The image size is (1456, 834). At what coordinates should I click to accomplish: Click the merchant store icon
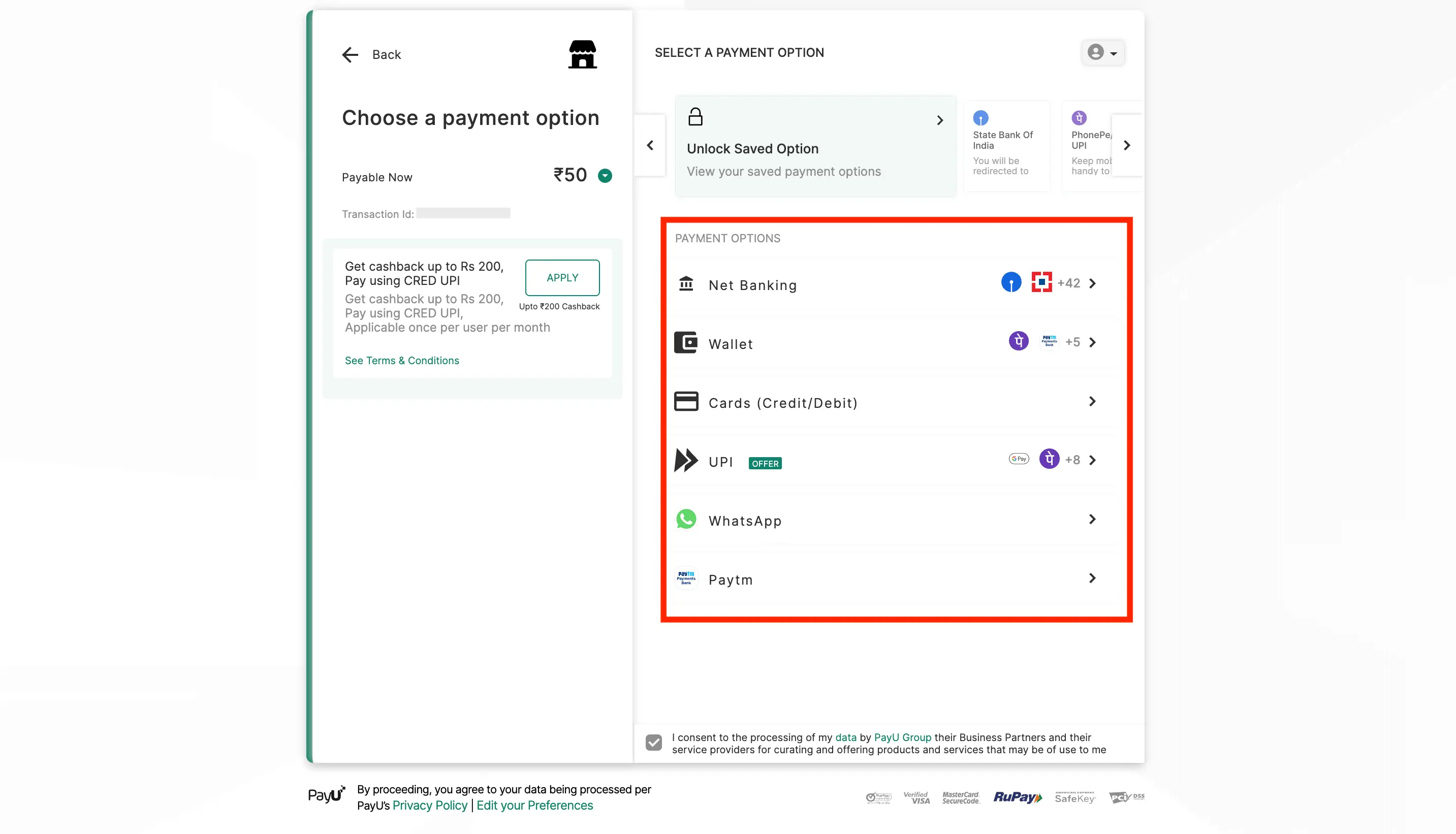[x=583, y=54]
